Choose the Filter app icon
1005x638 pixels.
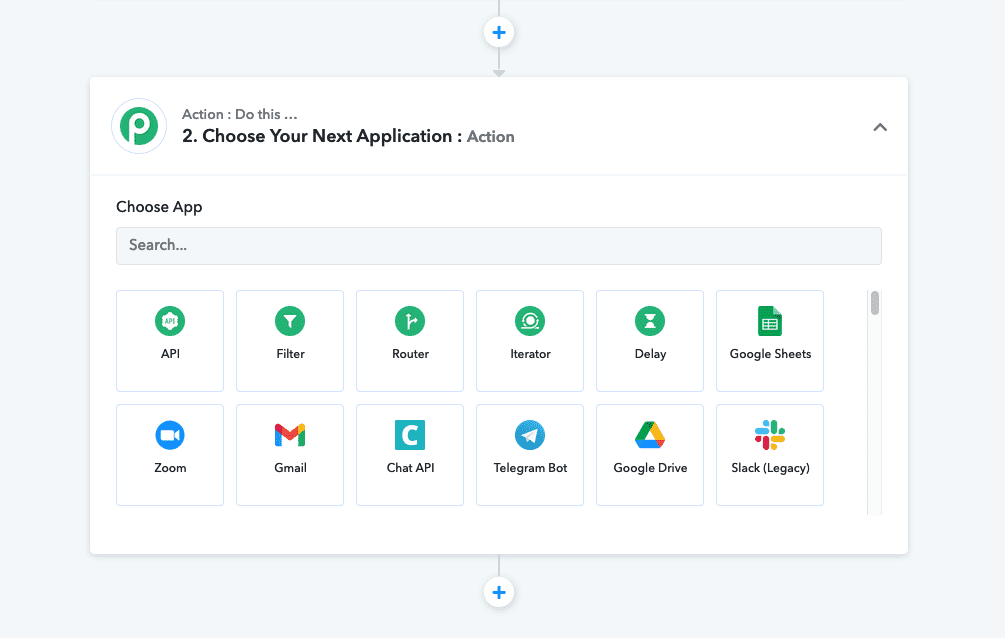tap(290, 321)
